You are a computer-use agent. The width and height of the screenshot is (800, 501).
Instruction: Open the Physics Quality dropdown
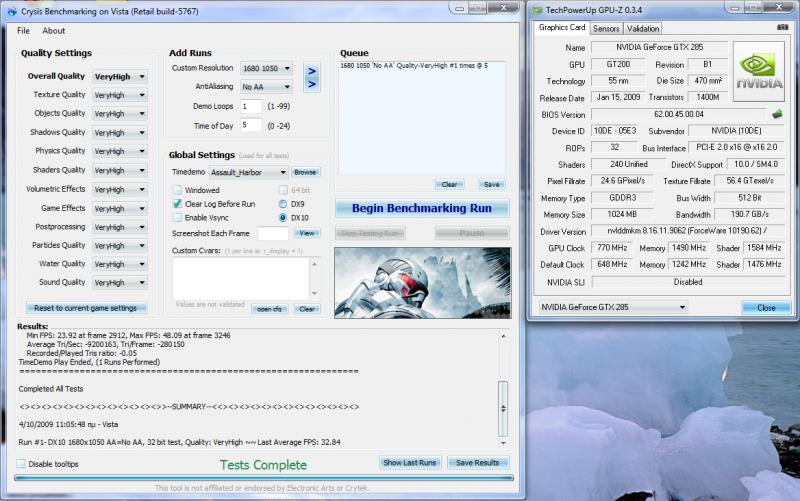pyautogui.click(x=120, y=151)
